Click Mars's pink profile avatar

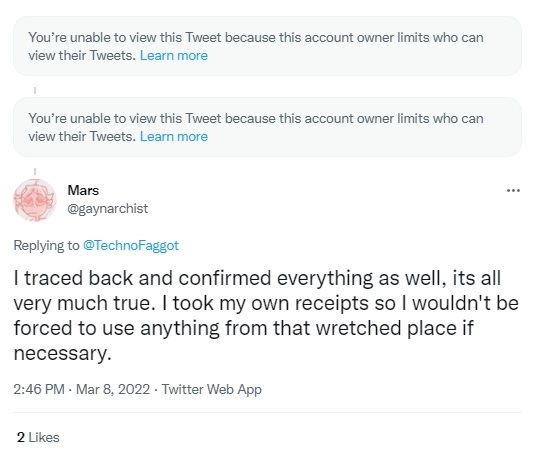pos(35,200)
